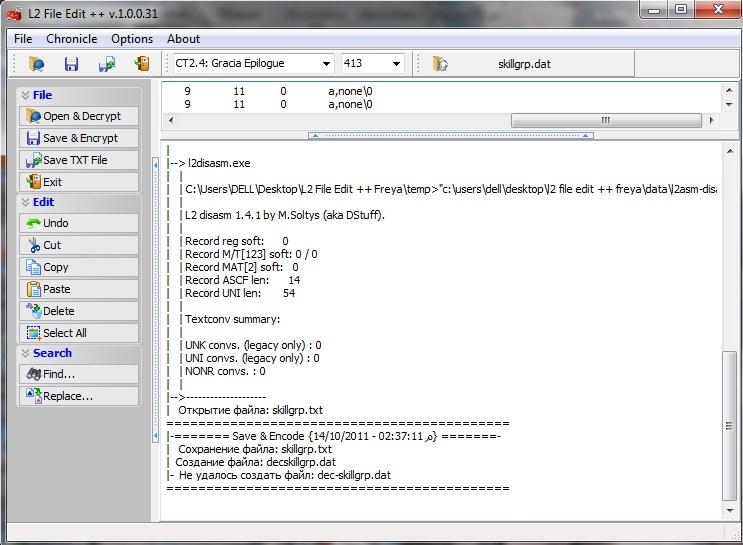
Task: Paste clipboard content from sidebar
Action: (x=78, y=289)
